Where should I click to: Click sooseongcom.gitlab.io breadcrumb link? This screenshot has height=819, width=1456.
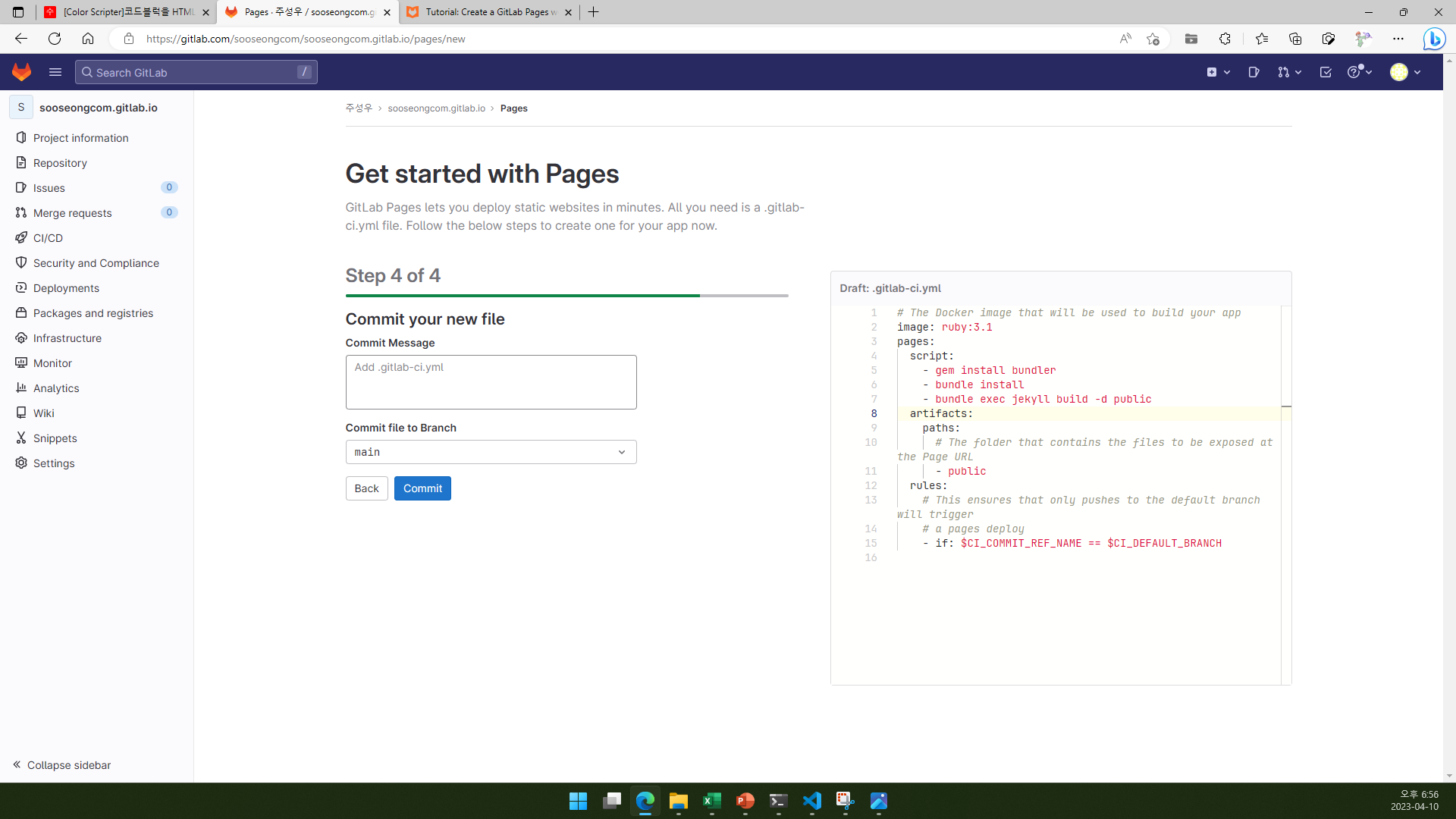437,108
